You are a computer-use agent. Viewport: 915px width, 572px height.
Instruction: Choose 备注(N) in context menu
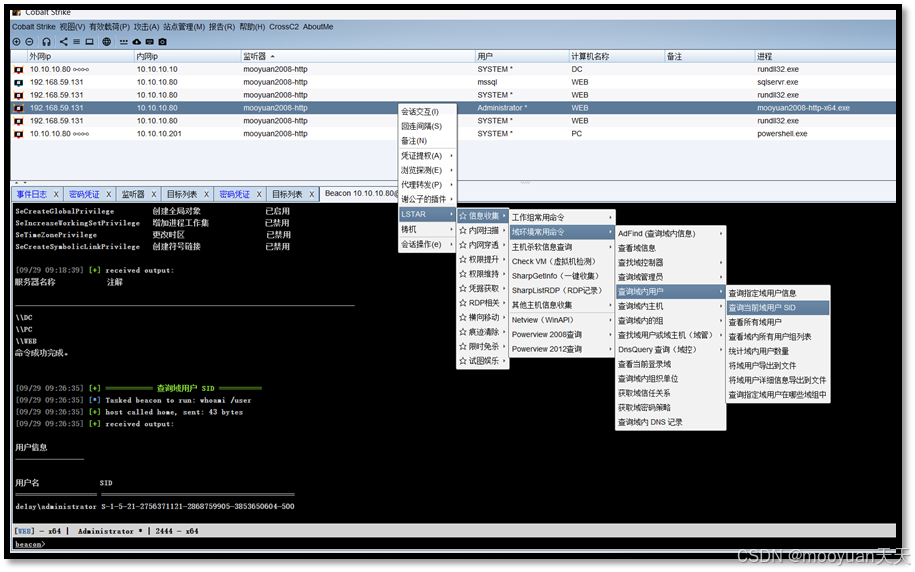(x=427, y=141)
